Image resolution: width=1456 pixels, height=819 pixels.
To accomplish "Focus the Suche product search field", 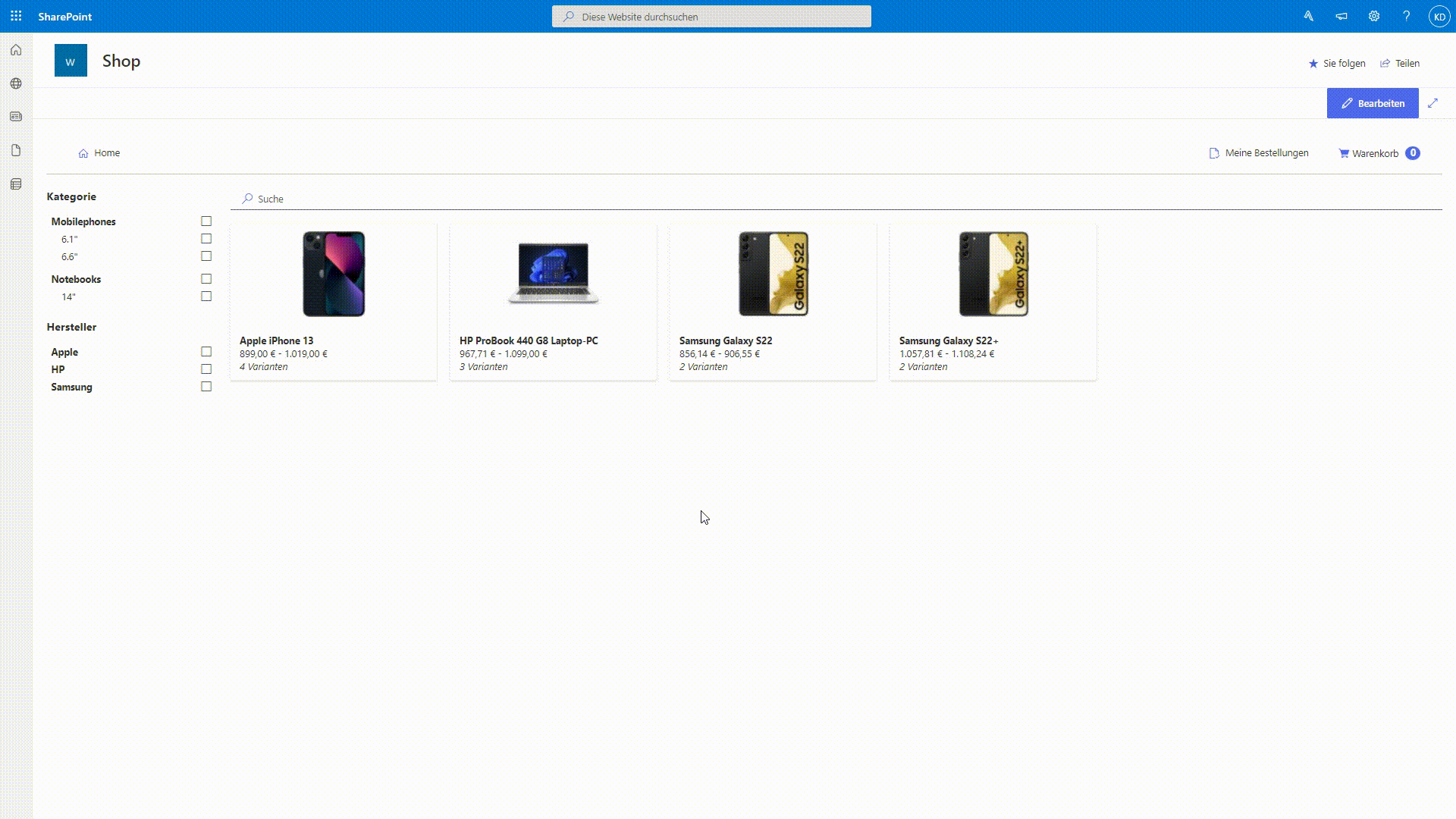I will tap(836, 199).
